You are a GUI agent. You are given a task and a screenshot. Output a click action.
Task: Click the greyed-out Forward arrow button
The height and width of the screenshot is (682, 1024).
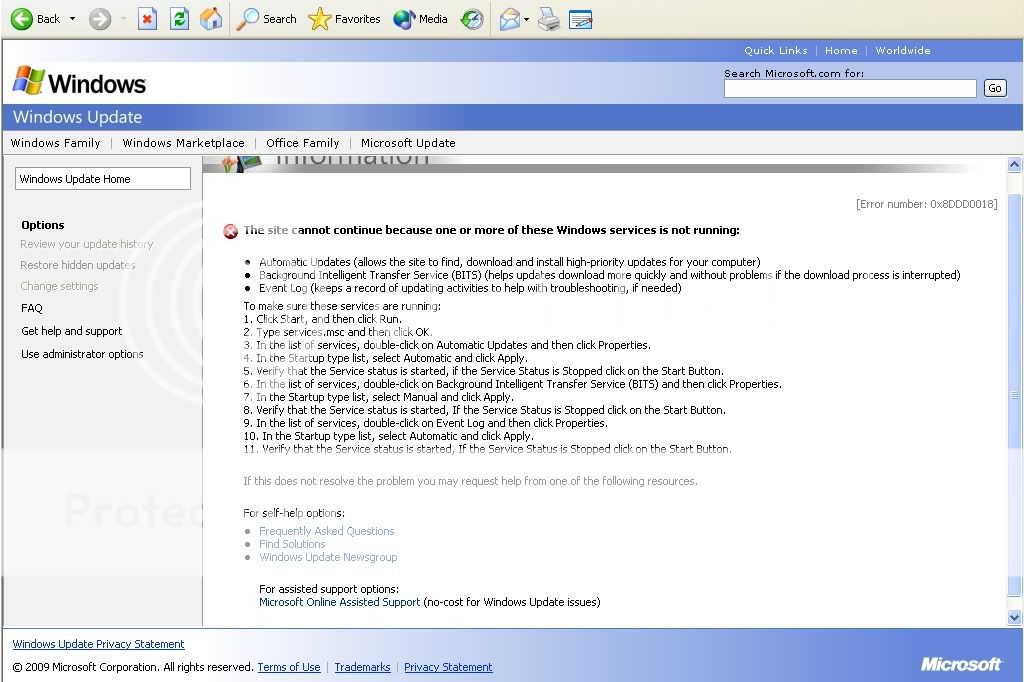point(100,19)
